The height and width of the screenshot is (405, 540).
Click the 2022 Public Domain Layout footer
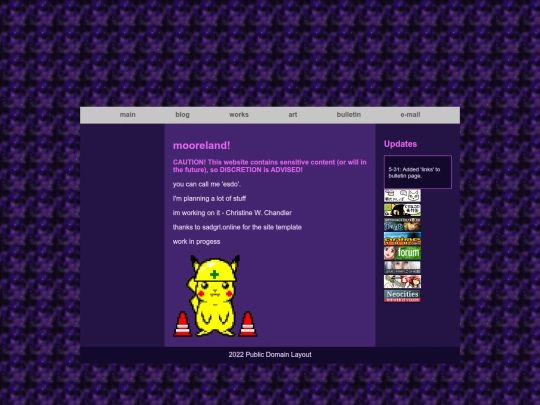pos(270,355)
